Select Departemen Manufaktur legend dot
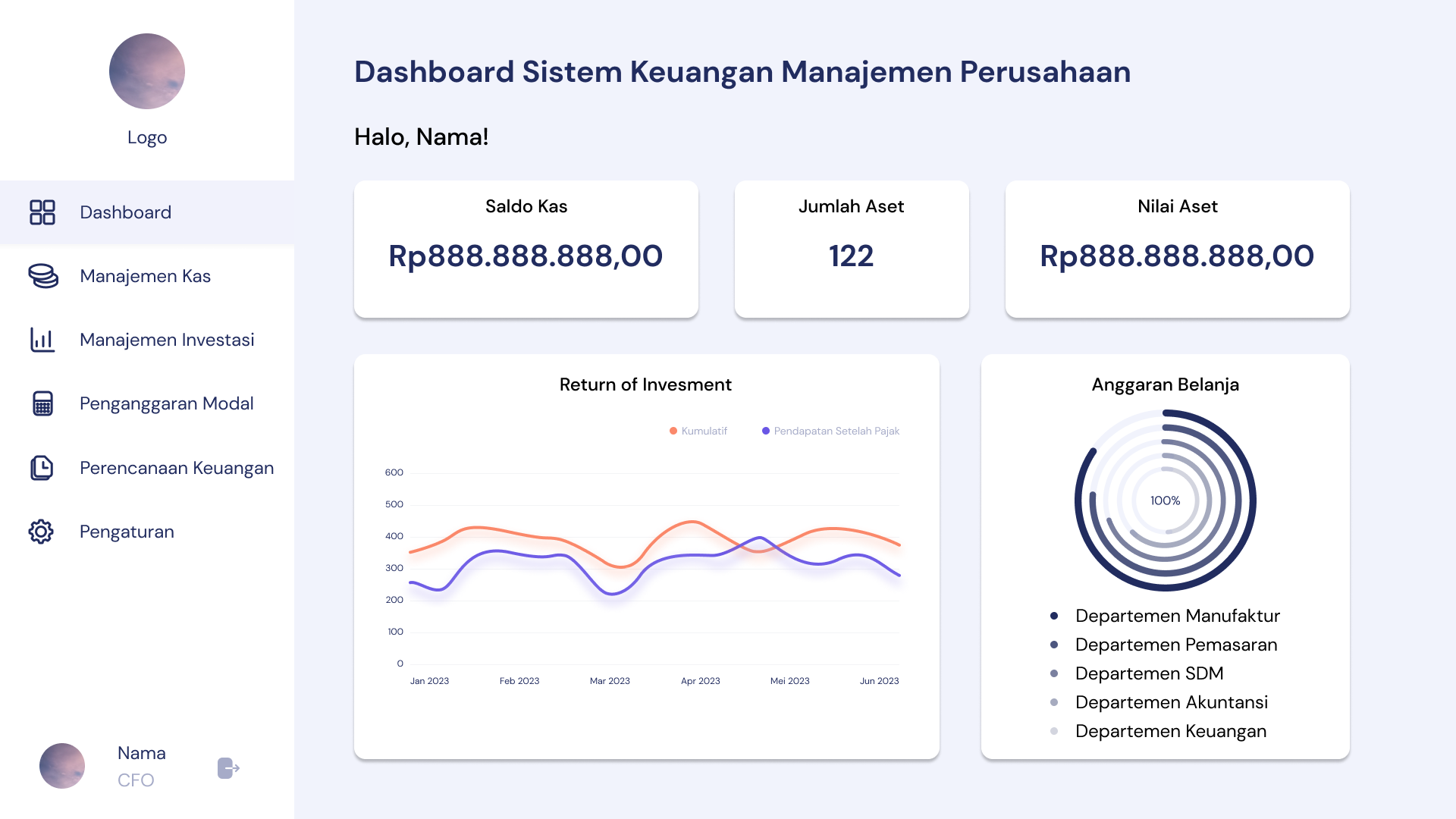Image resolution: width=1456 pixels, height=819 pixels. (x=1054, y=616)
